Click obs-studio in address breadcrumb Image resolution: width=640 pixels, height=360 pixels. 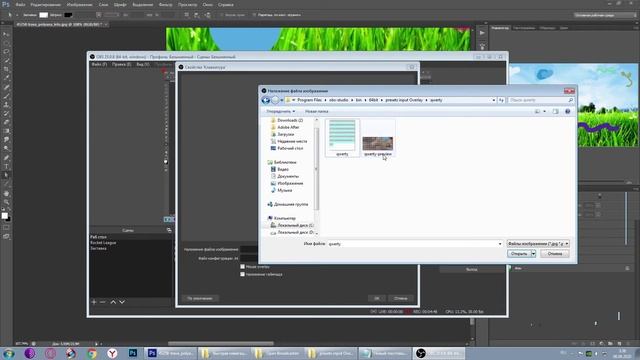pyautogui.click(x=339, y=100)
